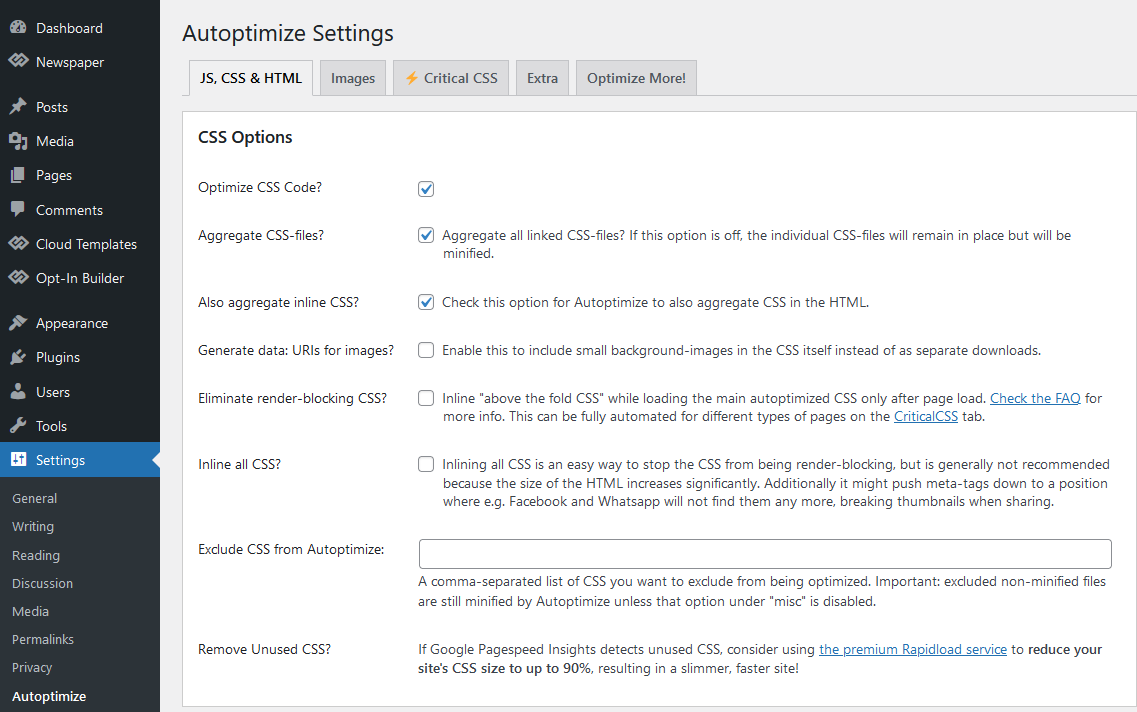Visit the premium Rapidload service link

click(912, 649)
